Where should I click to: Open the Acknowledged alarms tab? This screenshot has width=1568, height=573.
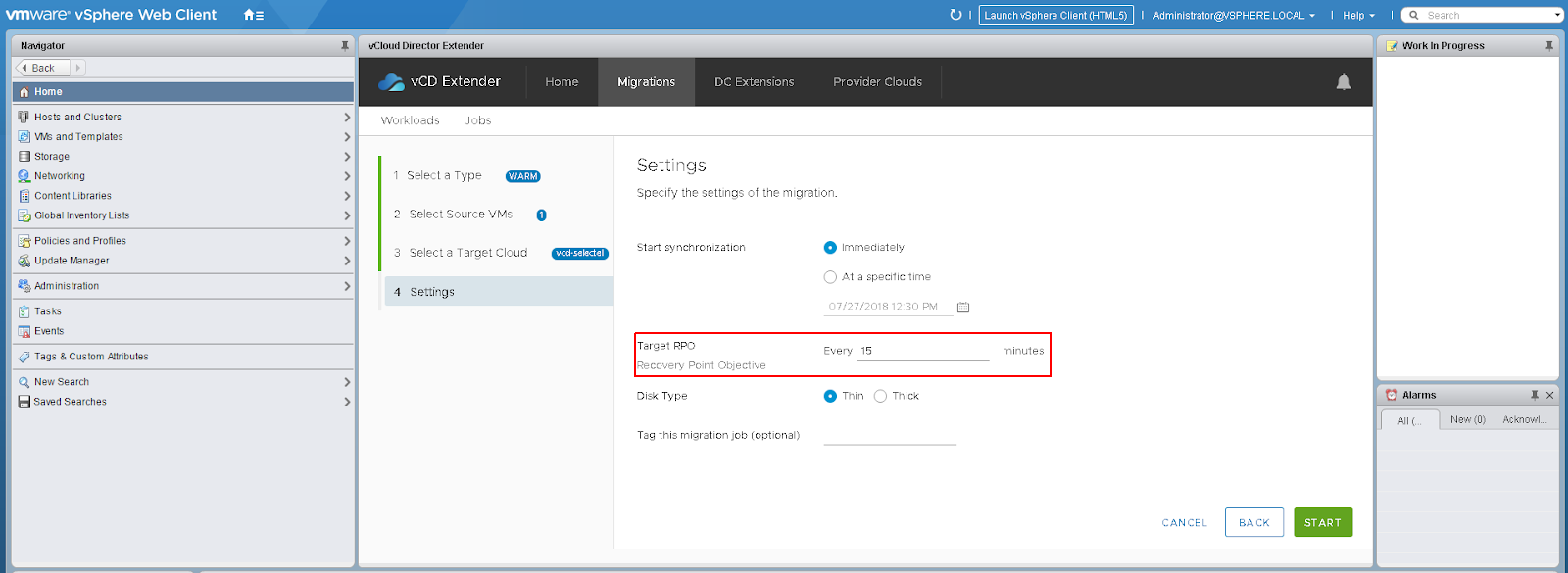click(1525, 419)
